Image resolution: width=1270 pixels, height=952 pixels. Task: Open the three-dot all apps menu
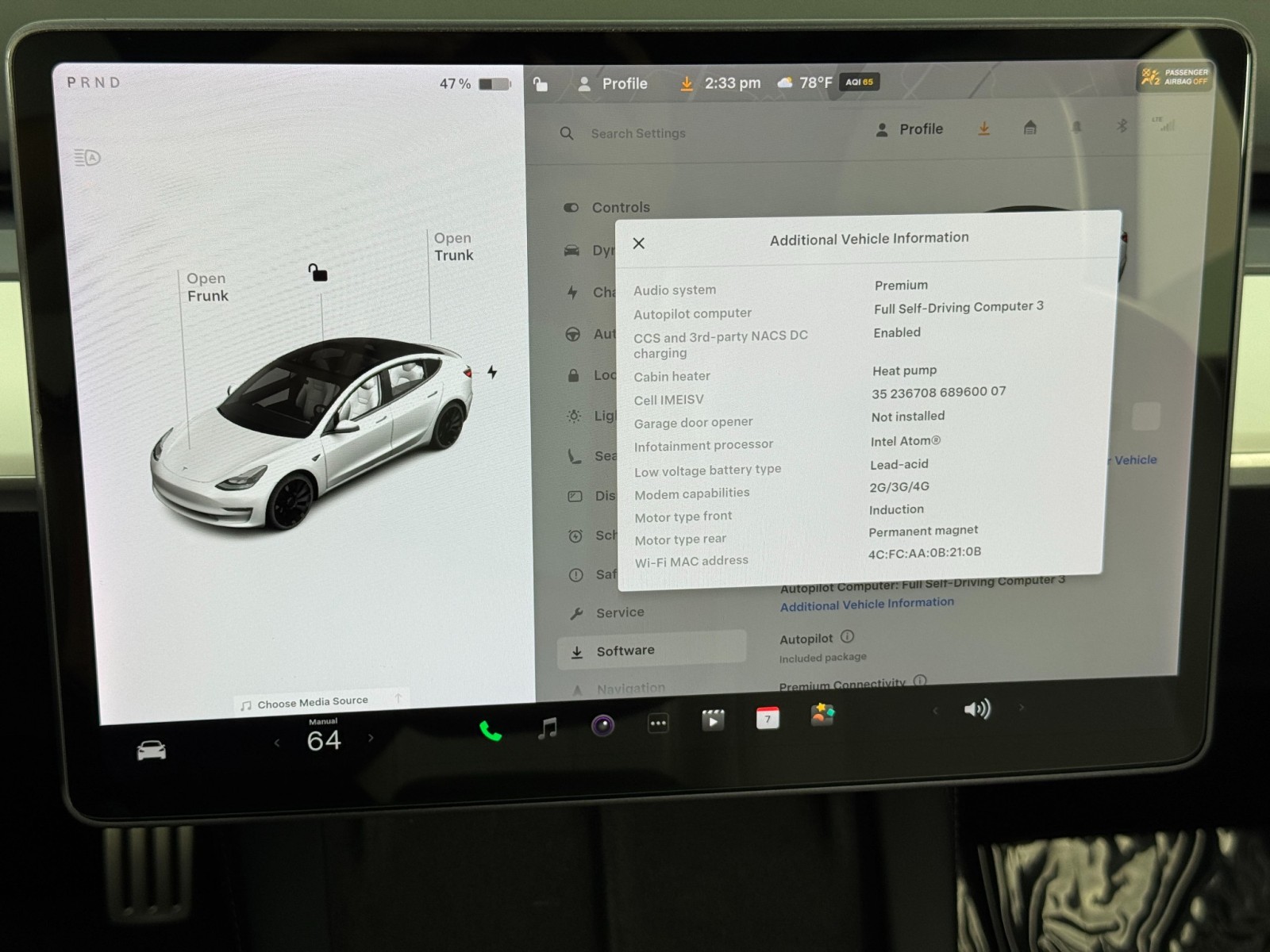(658, 723)
